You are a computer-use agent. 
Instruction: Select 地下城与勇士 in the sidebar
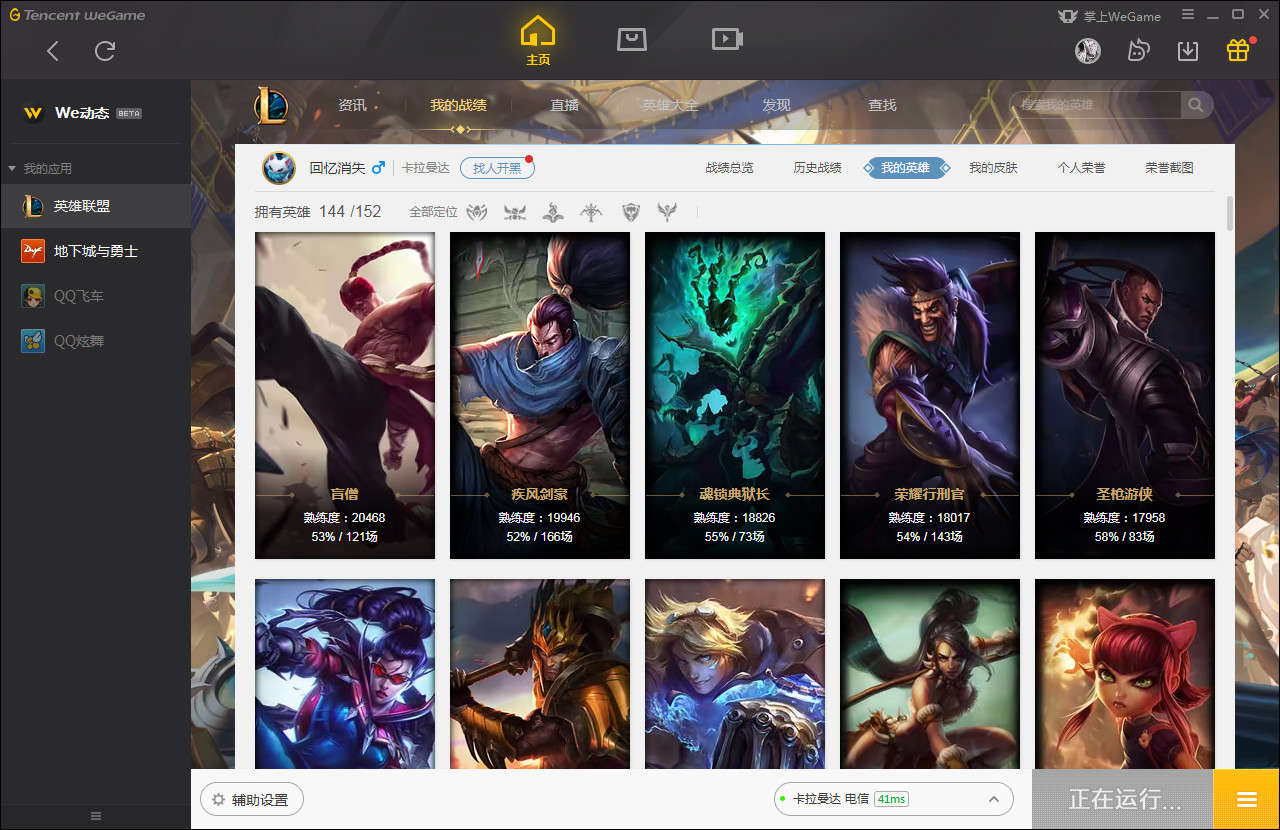pos(95,251)
